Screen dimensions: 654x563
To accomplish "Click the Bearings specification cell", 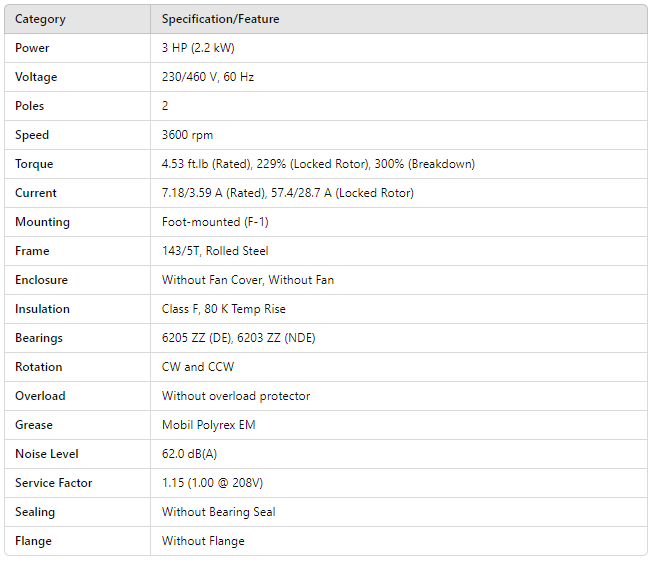I will (238, 338).
